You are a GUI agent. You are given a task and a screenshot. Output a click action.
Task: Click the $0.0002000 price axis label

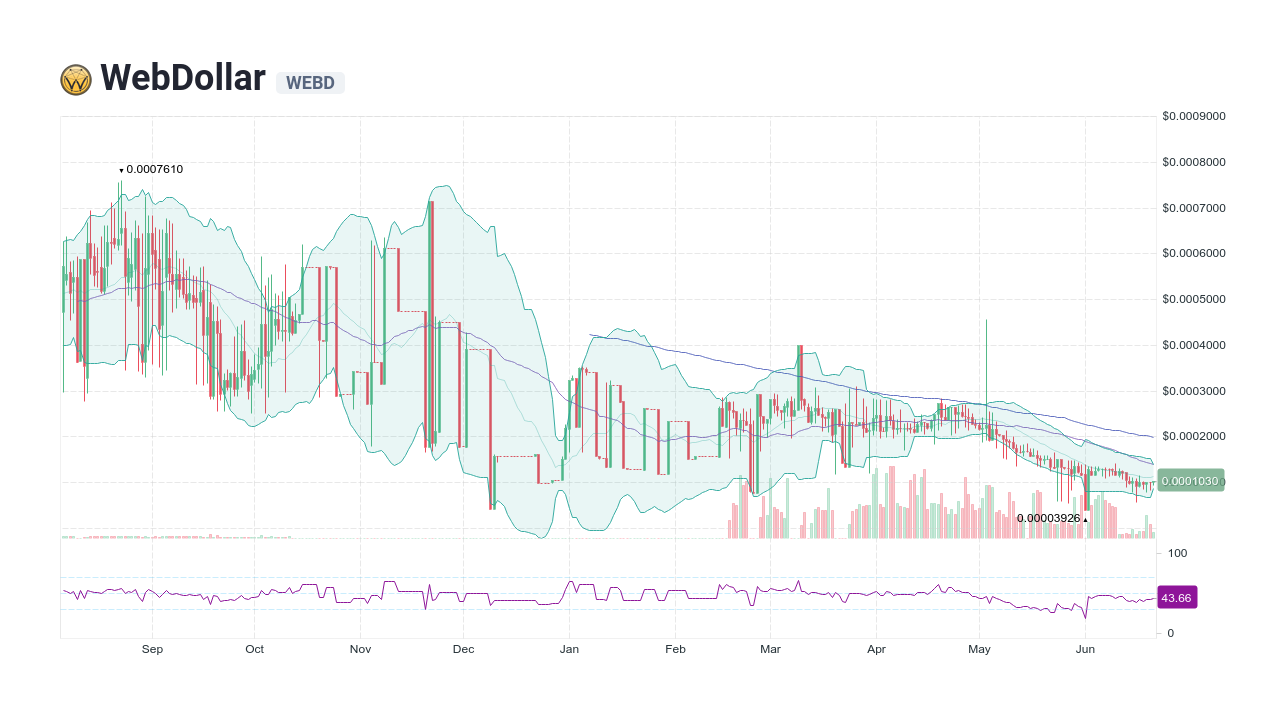[x=1191, y=436]
